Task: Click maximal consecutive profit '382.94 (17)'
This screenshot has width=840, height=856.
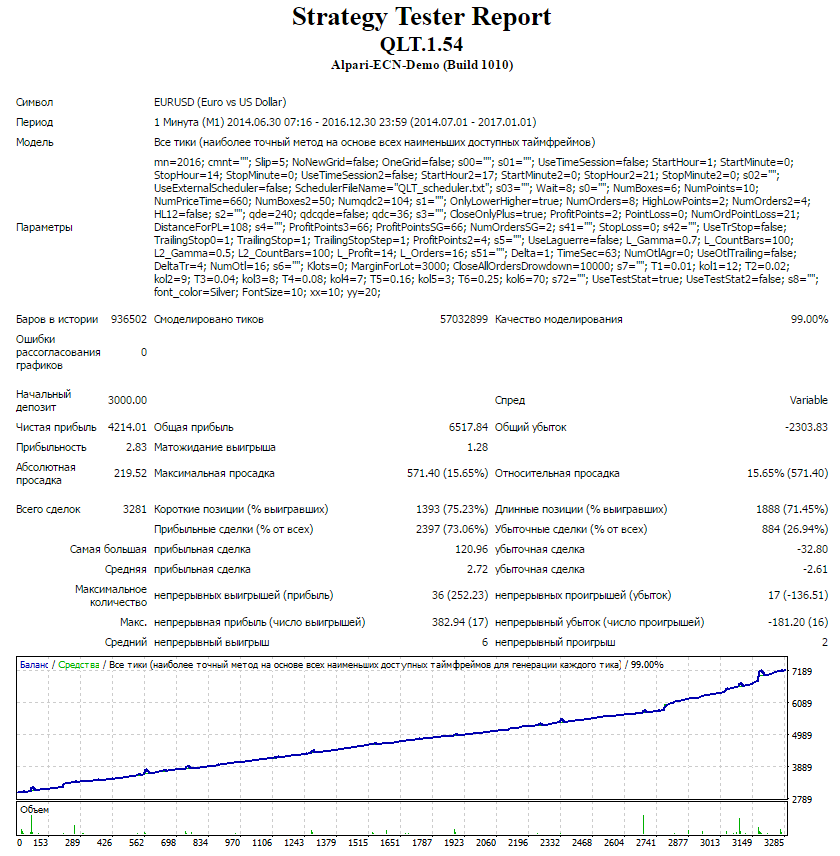Action: click(460, 622)
